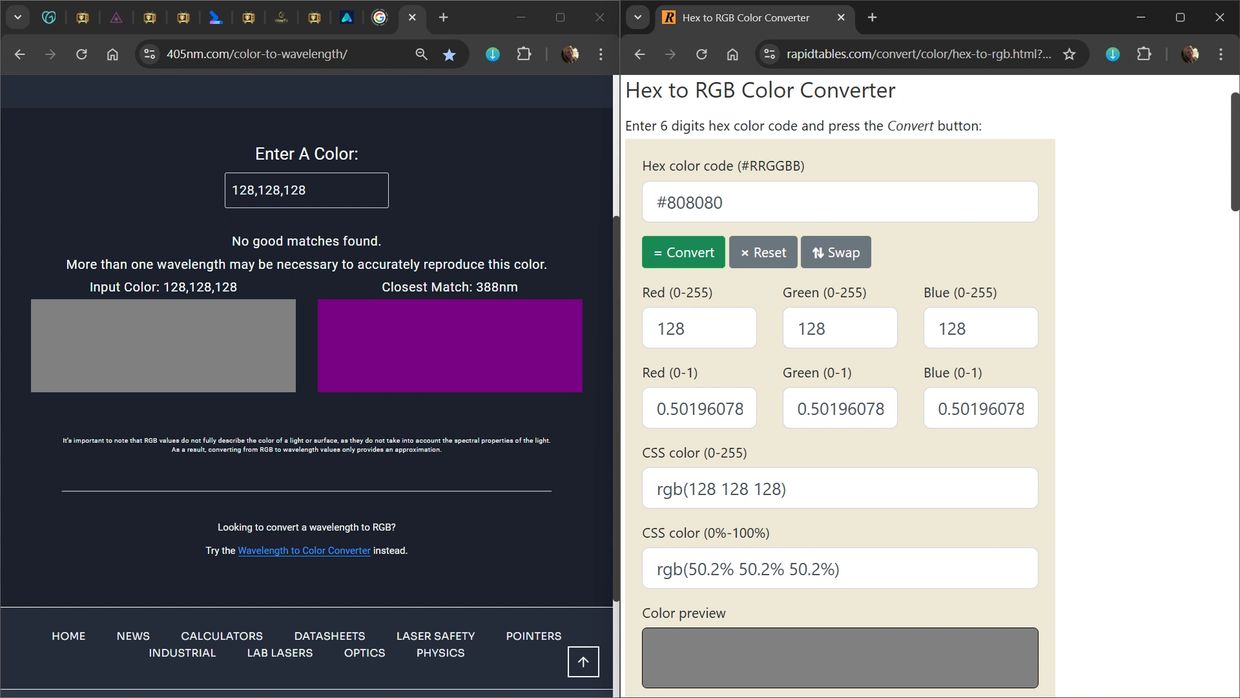Click the scroll-to-top arrow button
The height and width of the screenshot is (698, 1240).
pos(583,661)
